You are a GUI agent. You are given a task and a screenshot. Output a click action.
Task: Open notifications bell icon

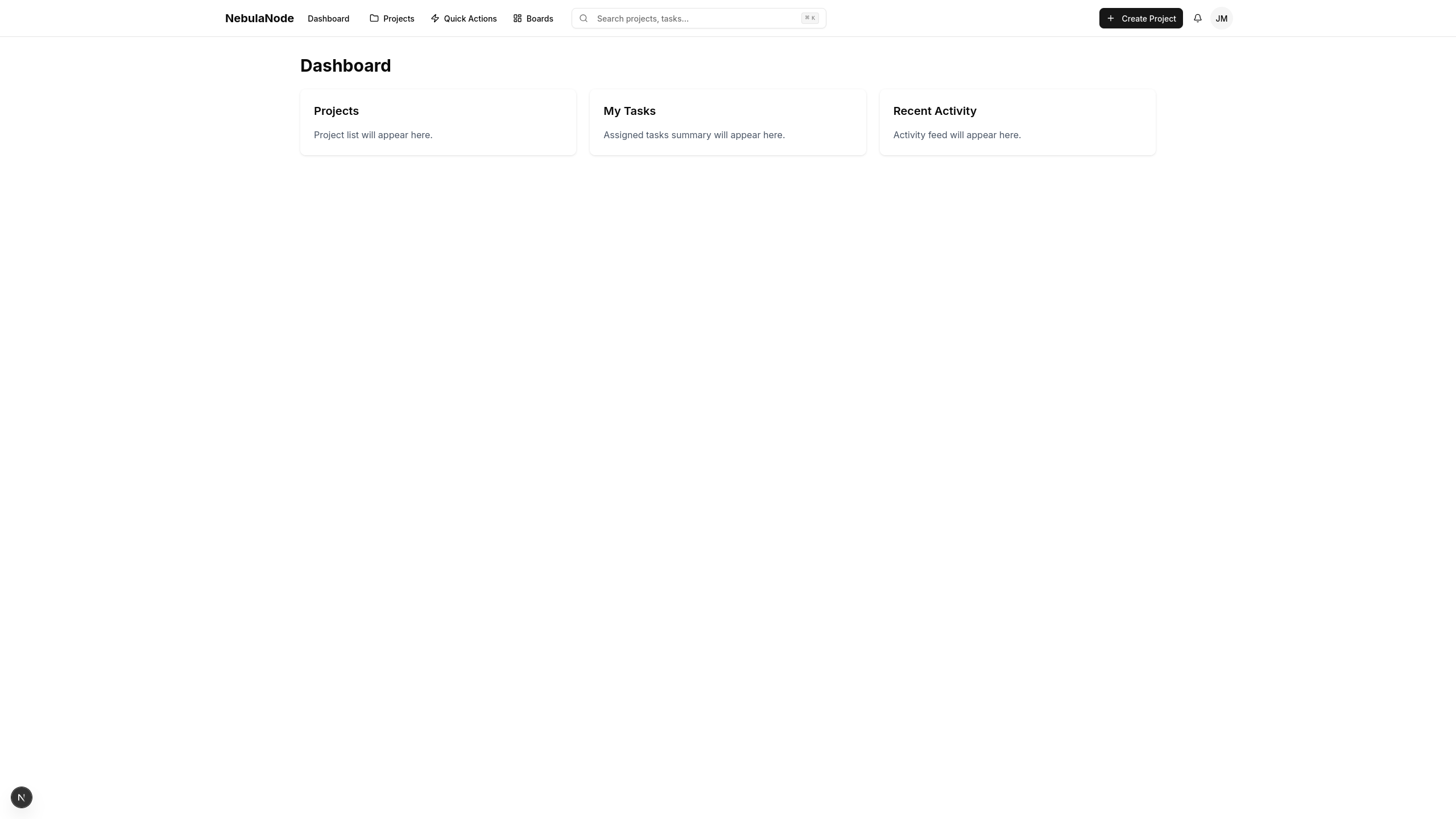click(1198, 18)
